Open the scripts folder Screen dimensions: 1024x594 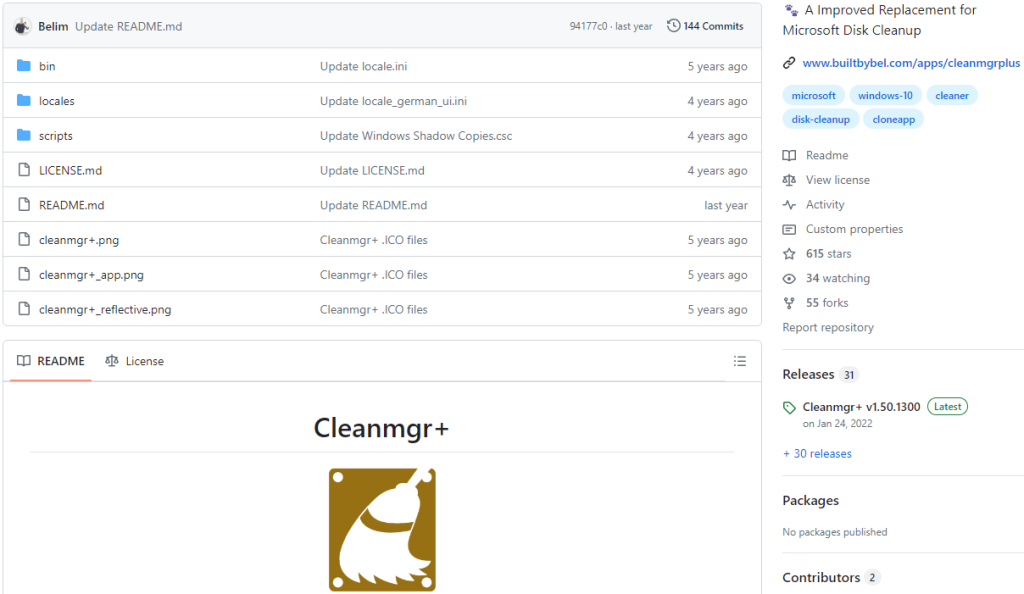[56, 135]
